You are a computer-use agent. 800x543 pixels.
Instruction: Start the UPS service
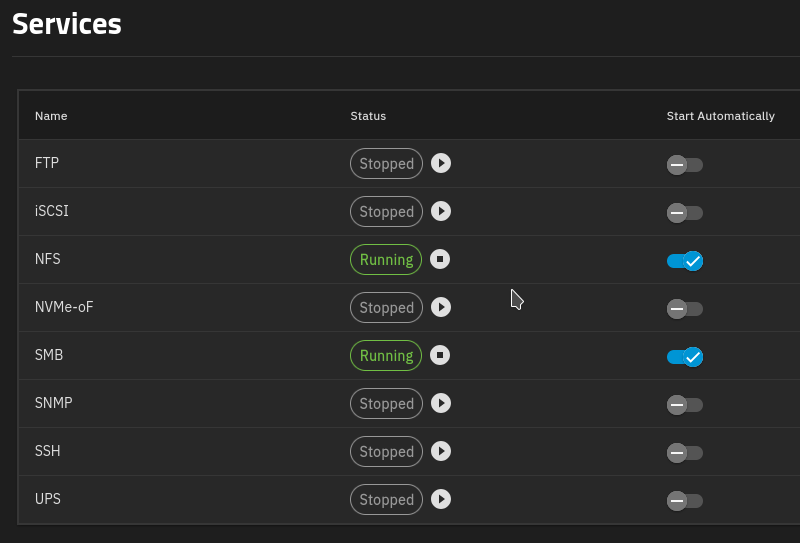(x=441, y=499)
